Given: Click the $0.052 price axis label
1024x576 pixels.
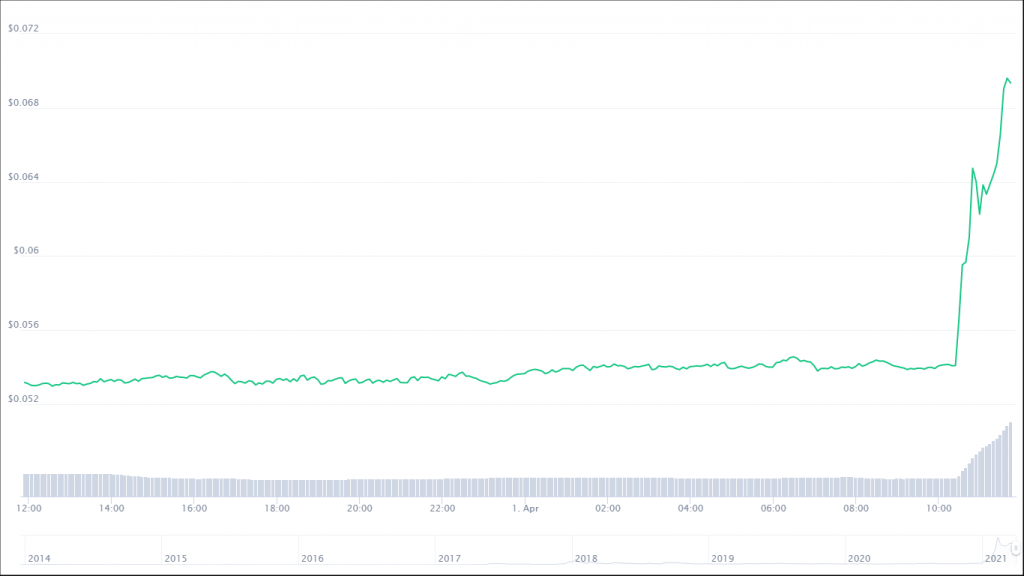Looking at the screenshot, I should tap(23, 399).
